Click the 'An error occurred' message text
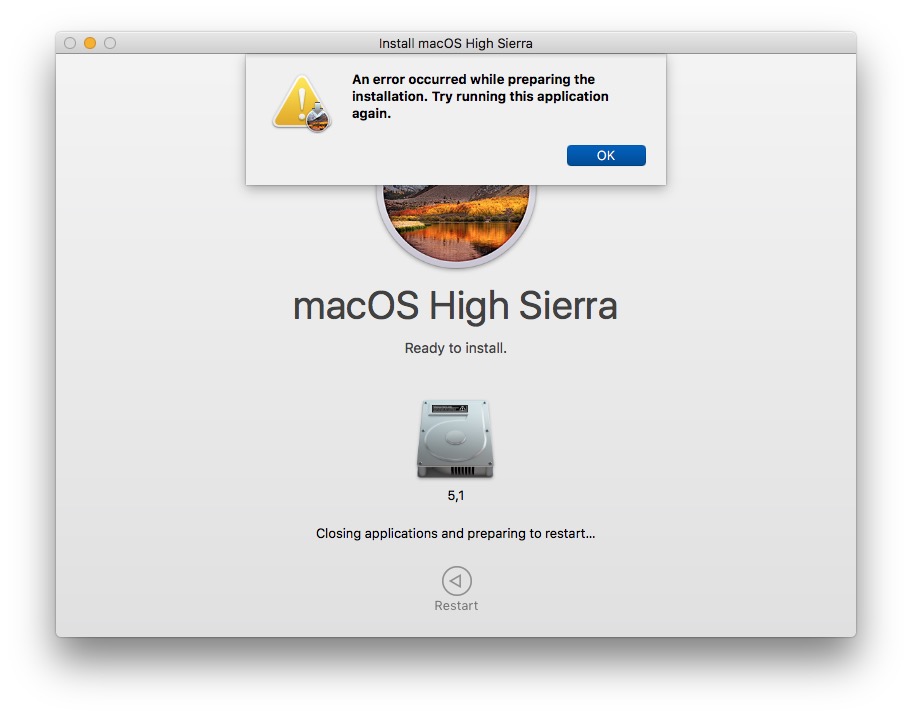The height and width of the screenshot is (717, 912). click(480, 97)
